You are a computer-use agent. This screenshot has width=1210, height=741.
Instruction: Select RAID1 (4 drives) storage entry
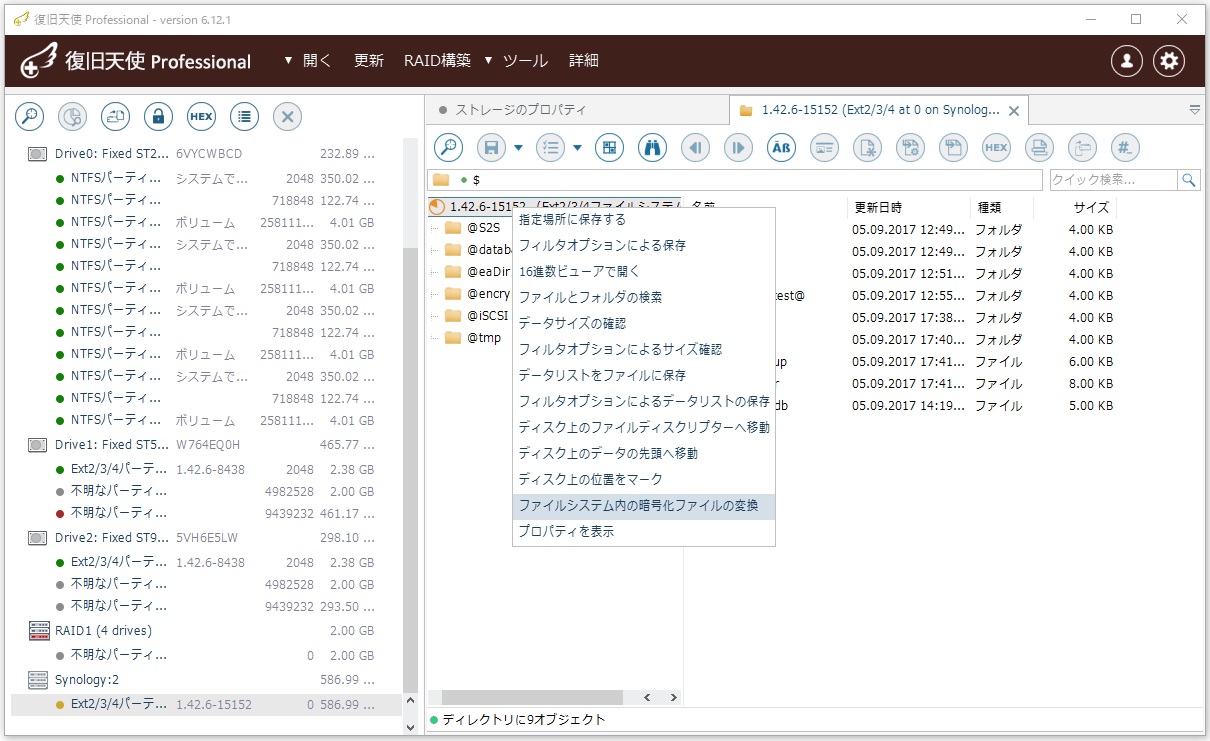[x=205, y=631]
